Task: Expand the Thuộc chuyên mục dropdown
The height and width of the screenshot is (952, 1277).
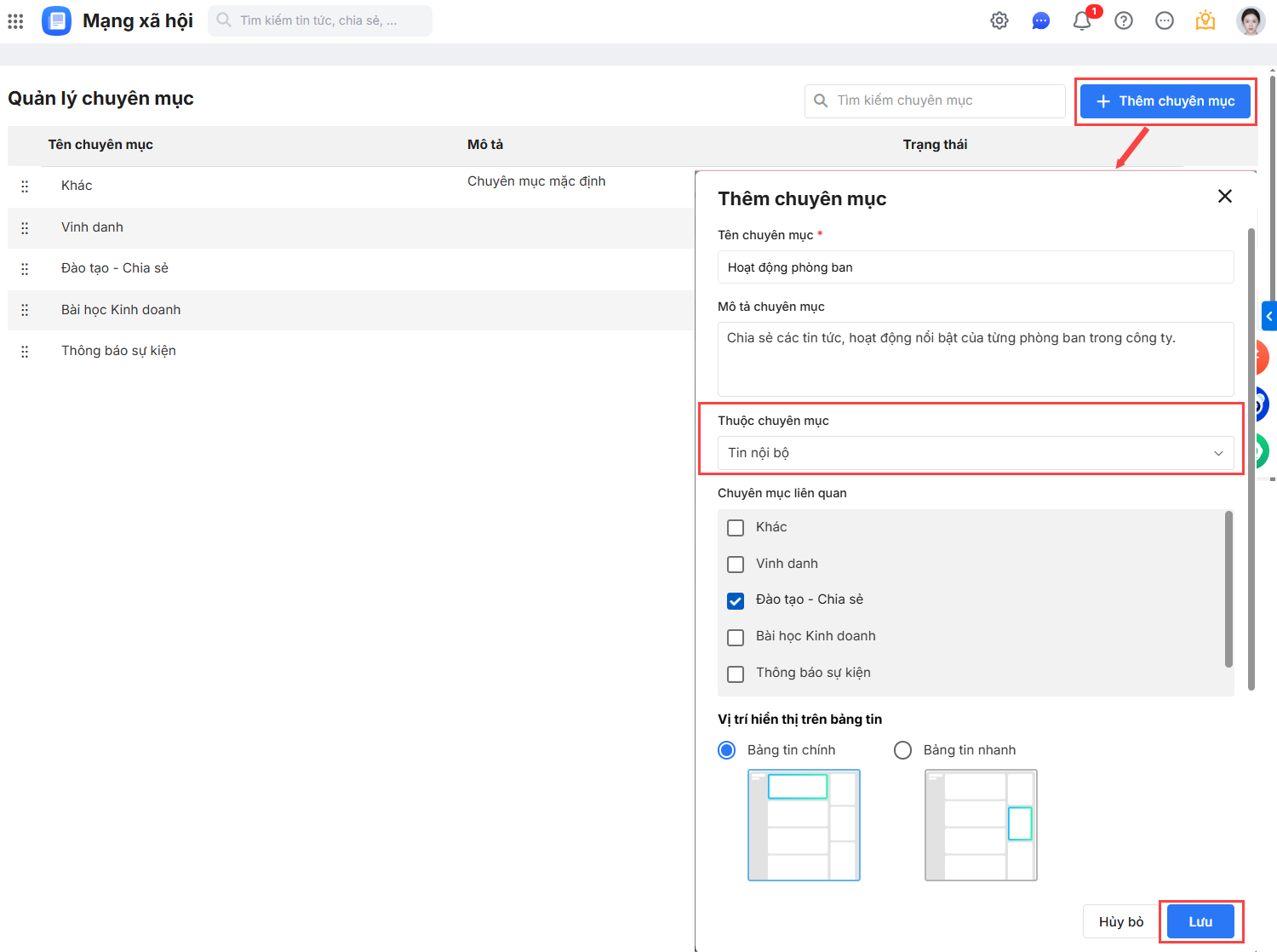Action: click(975, 453)
